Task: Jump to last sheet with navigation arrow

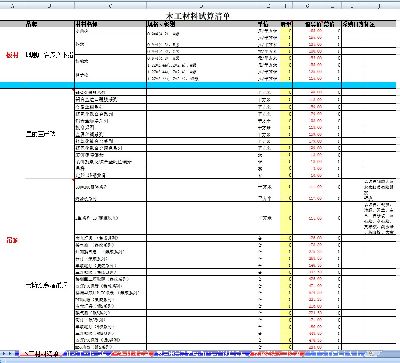Action: coord(17,354)
